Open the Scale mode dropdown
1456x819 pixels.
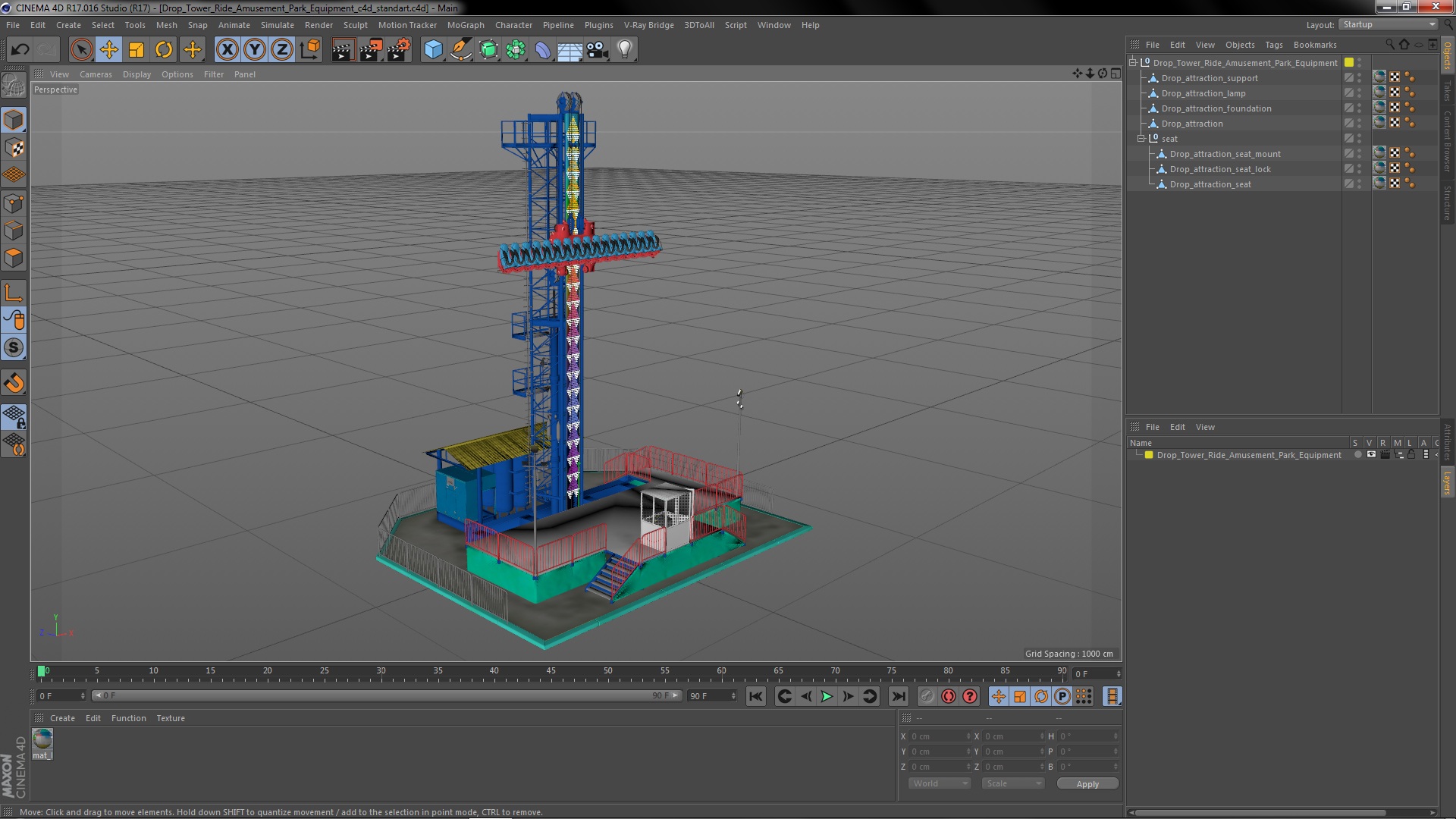click(x=1012, y=784)
